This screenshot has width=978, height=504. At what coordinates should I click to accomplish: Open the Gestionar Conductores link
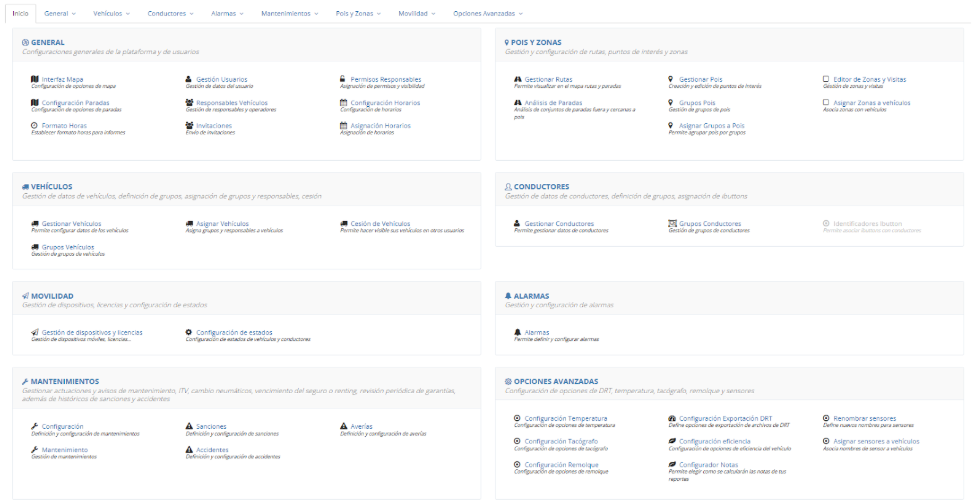click(559, 223)
